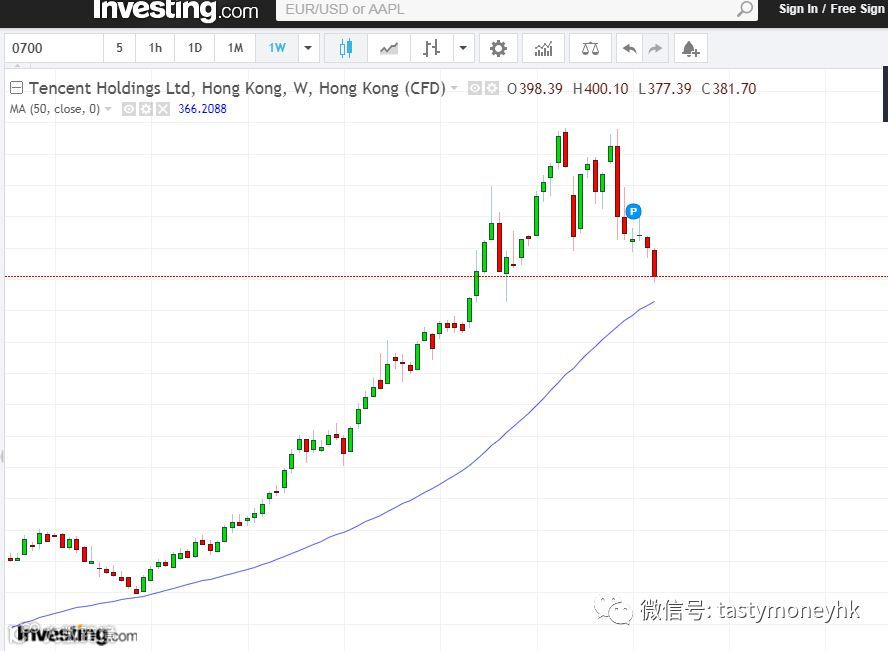Open the indicators icon

[544, 48]
